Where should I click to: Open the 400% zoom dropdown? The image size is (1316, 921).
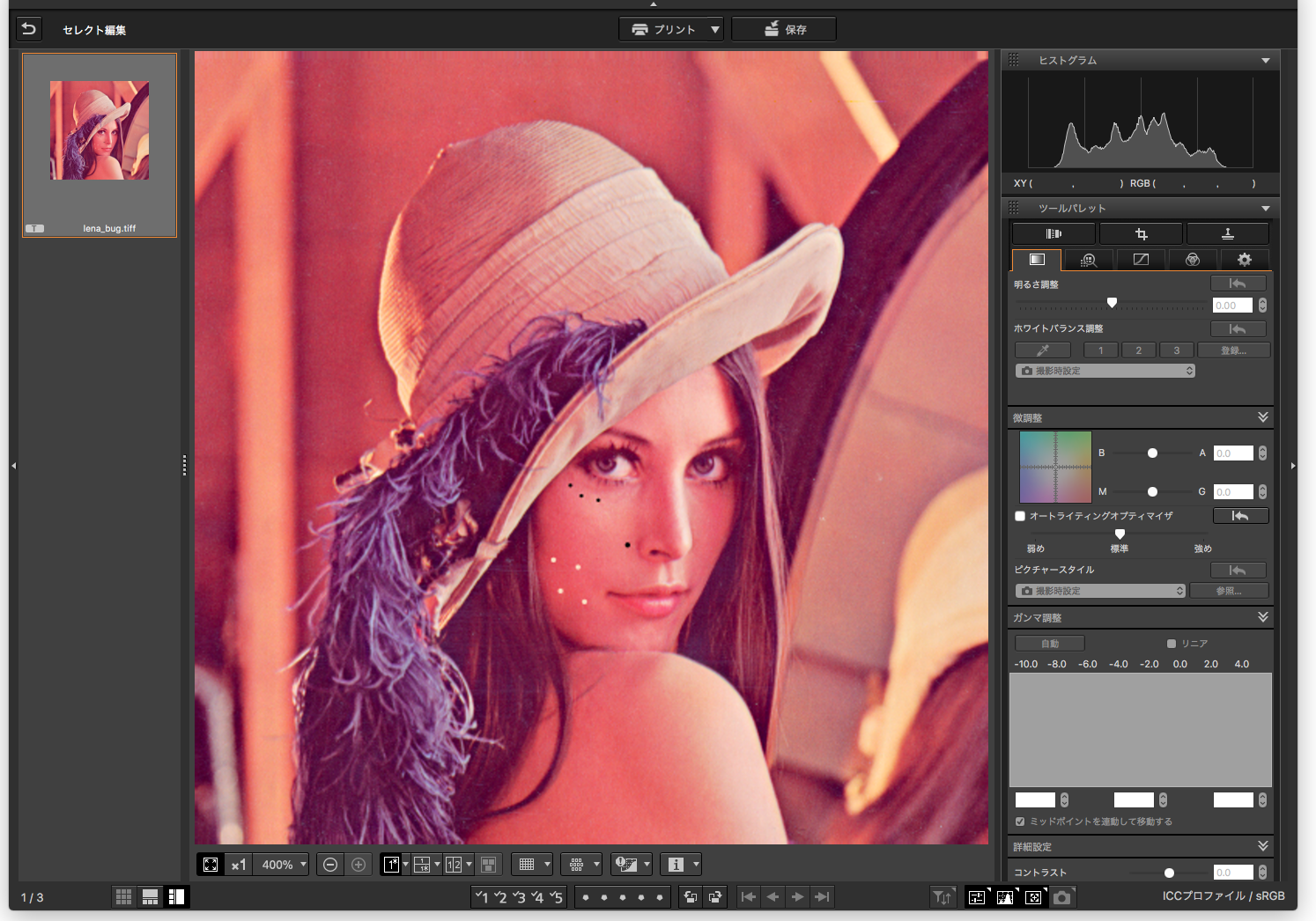click(282, 865)
